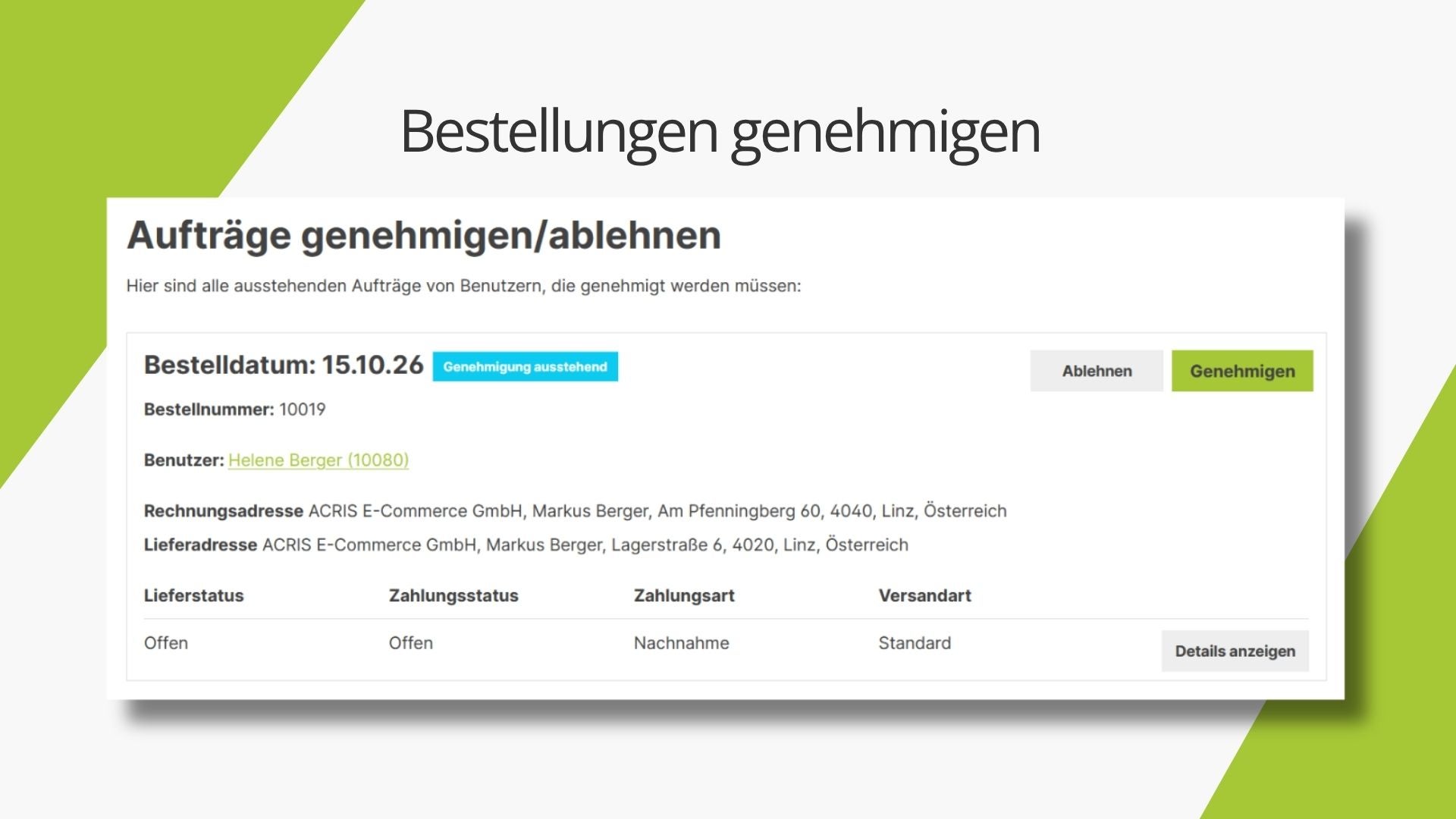Open Details anzeigen for order 10019

point(1235,651)
